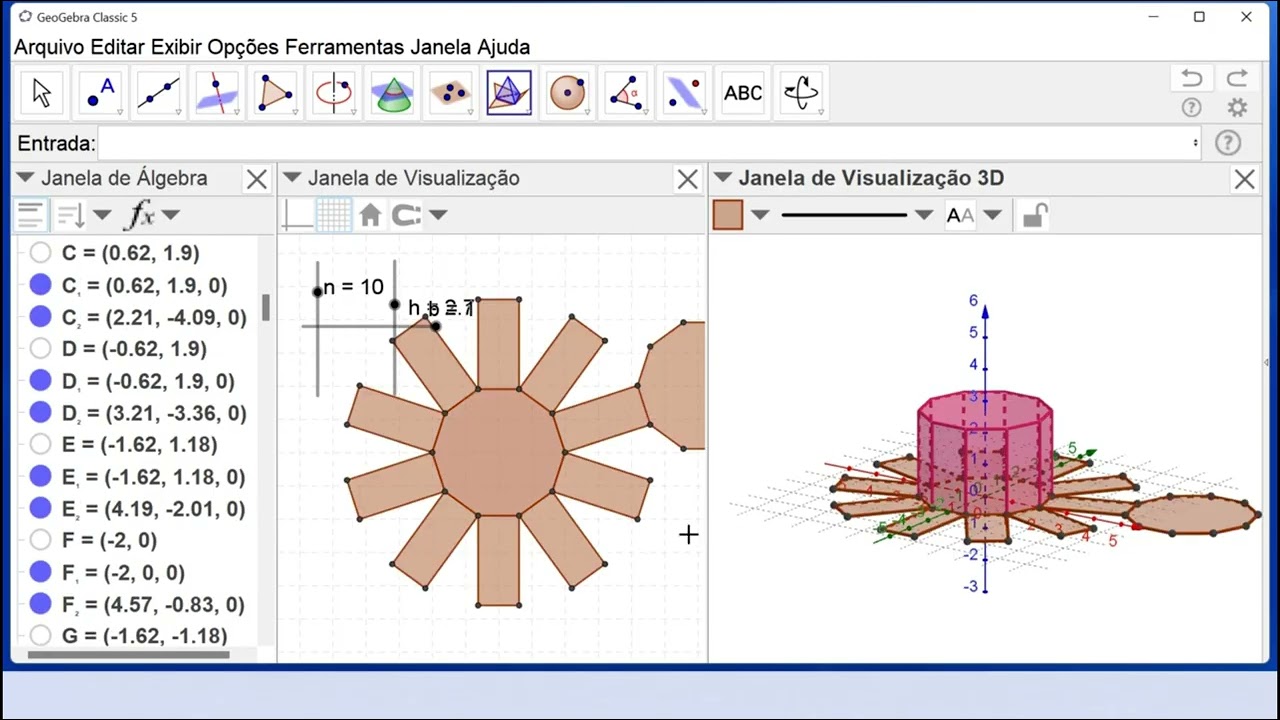Show point F = (-2, 0)
The image size is (1280, 720).
click(40, 540)
